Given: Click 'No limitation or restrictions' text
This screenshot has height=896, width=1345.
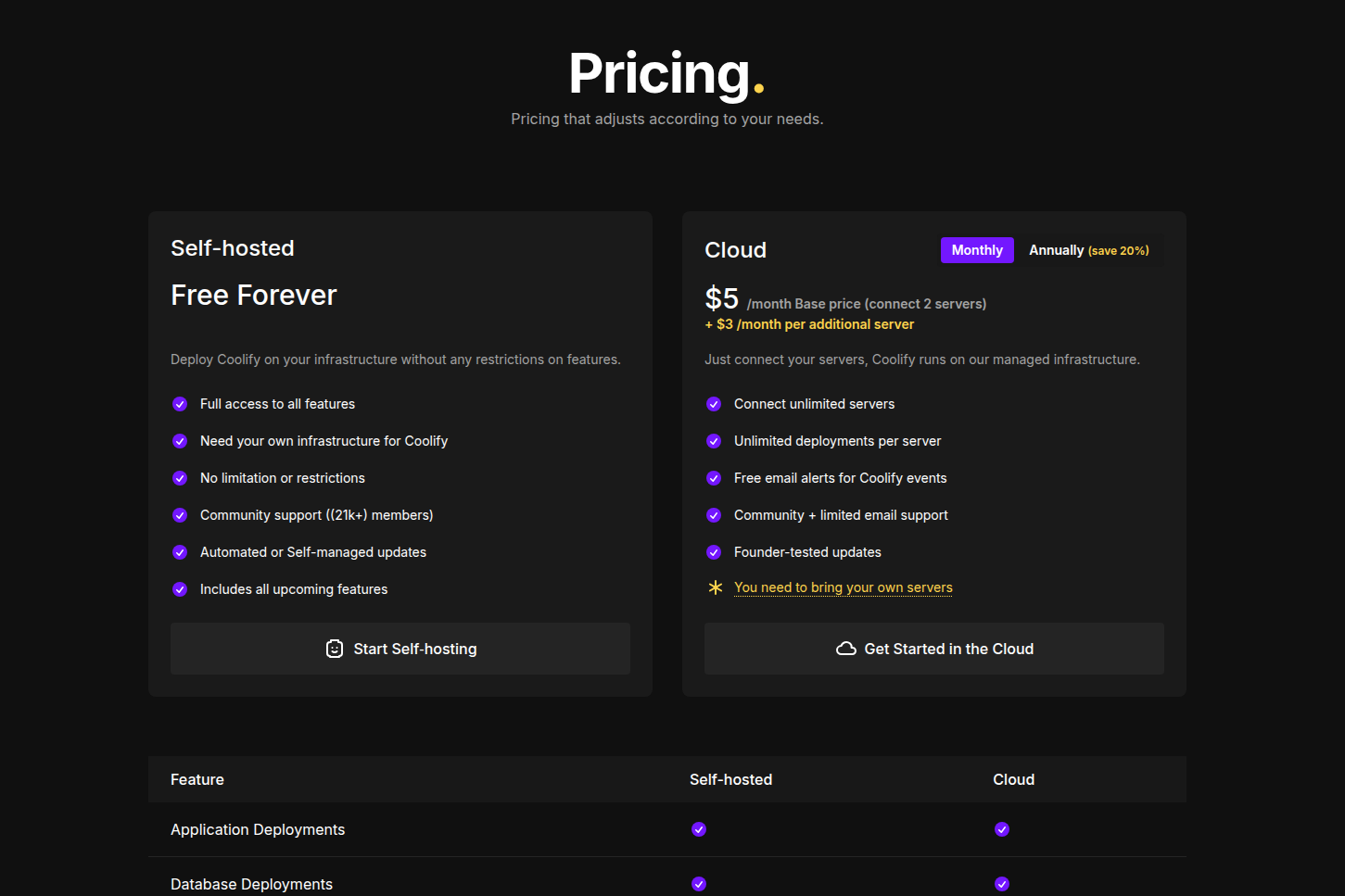Looking at the screenshot, I should (283, 478).
